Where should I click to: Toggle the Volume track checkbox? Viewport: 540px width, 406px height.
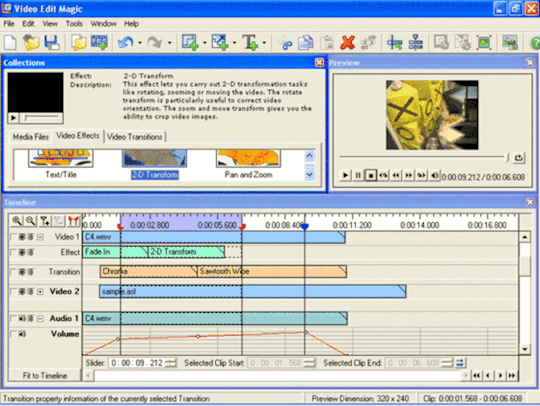click(x=13, y=334)
